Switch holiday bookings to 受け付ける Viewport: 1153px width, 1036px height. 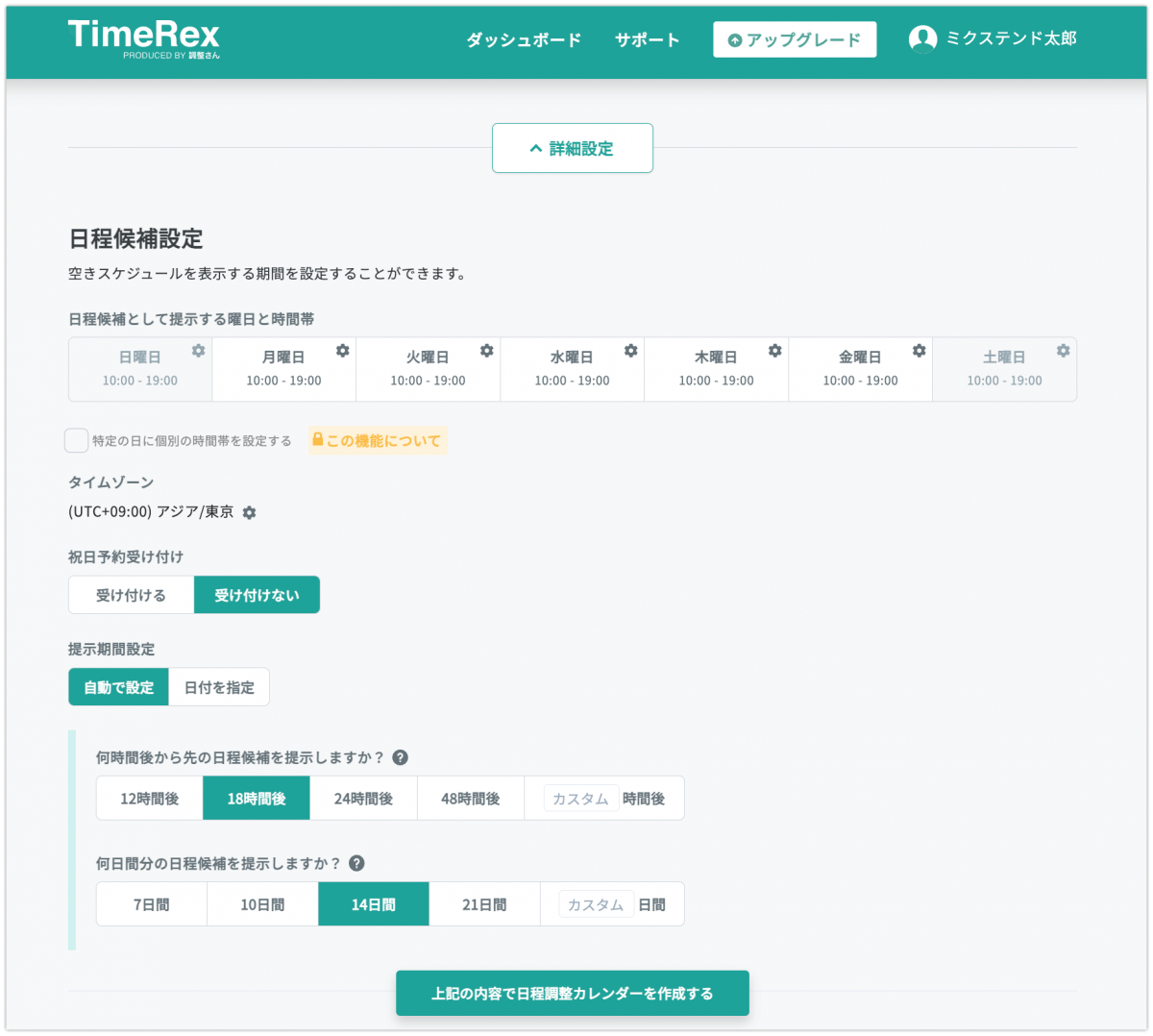click(x=130, y=594)
